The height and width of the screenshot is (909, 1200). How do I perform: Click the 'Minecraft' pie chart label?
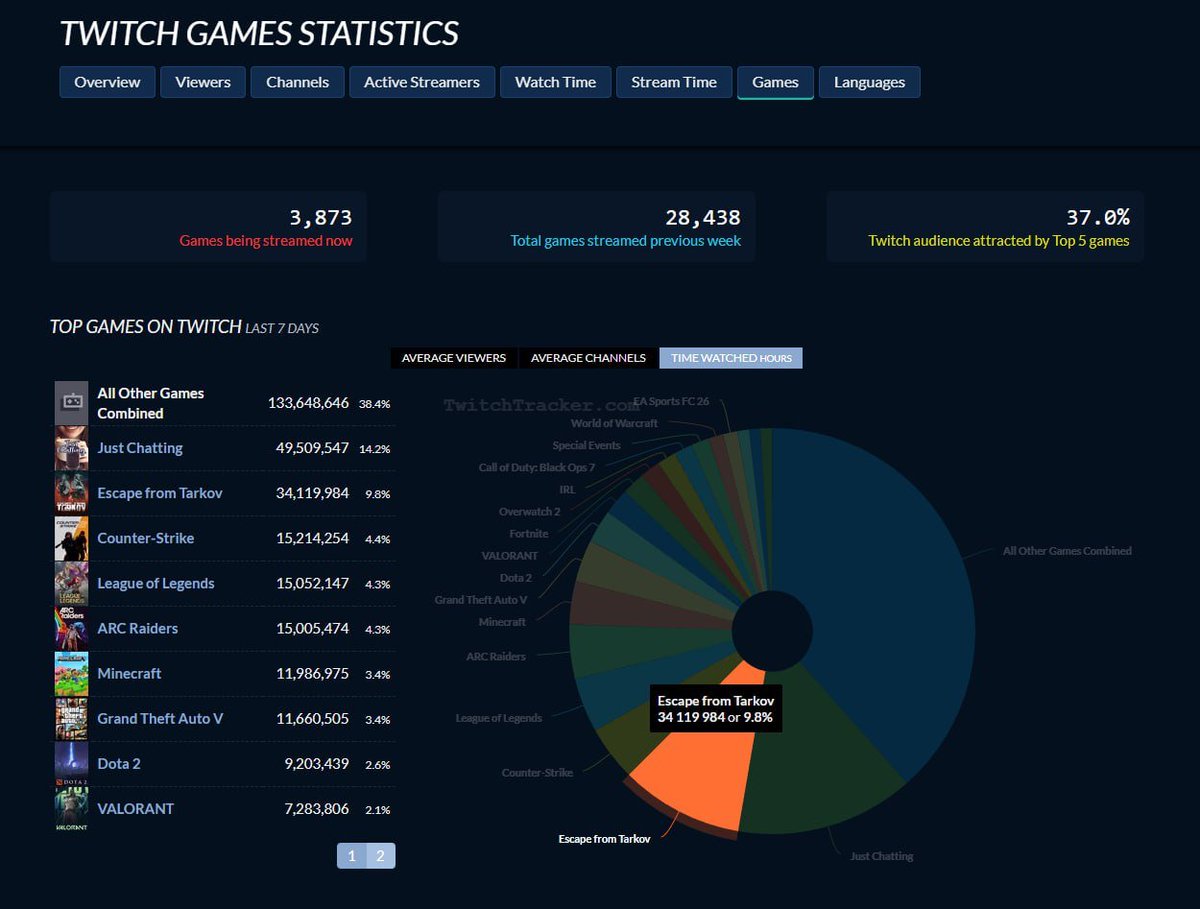tap(502, 622)
